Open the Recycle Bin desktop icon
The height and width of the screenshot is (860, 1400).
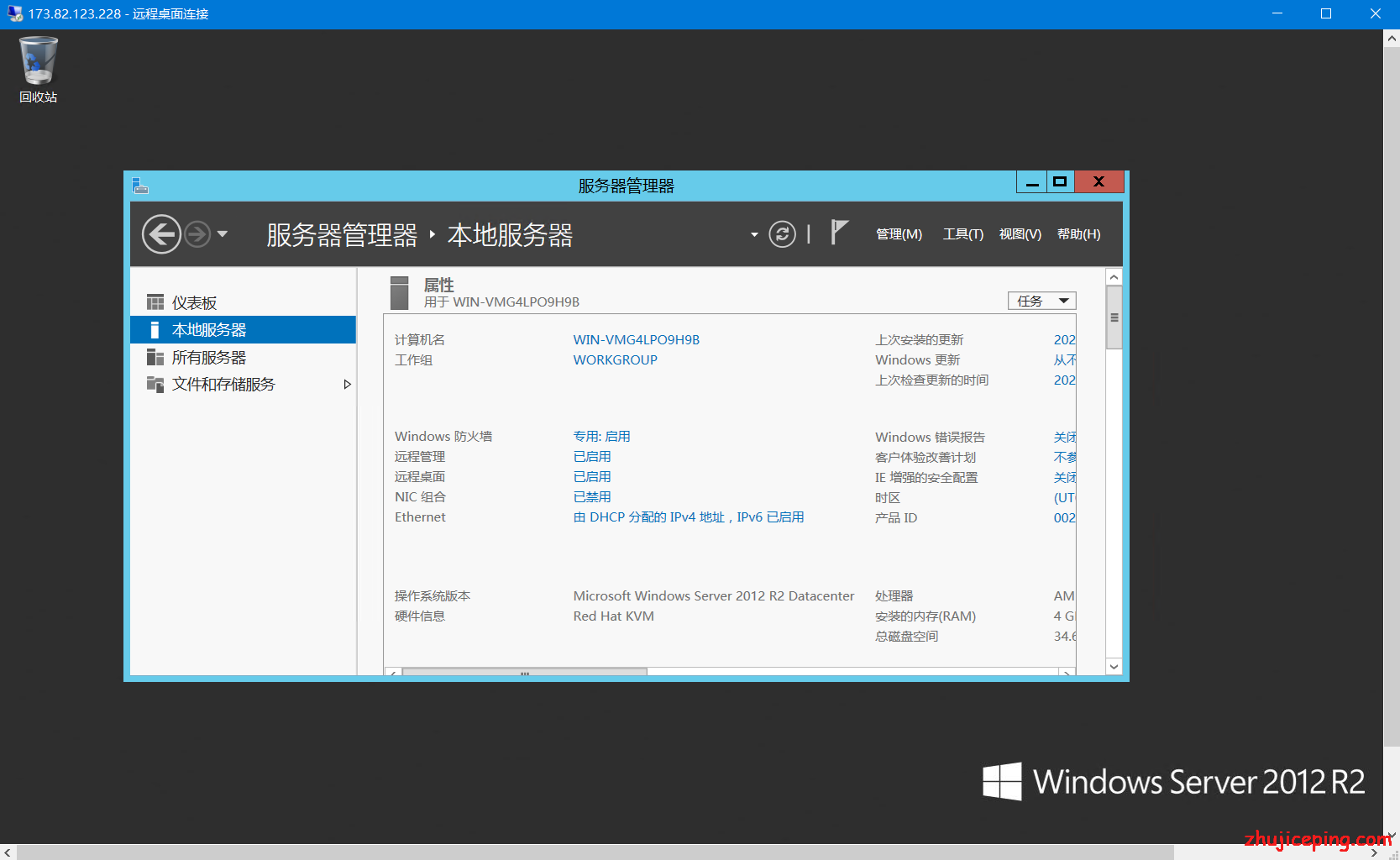39,70
